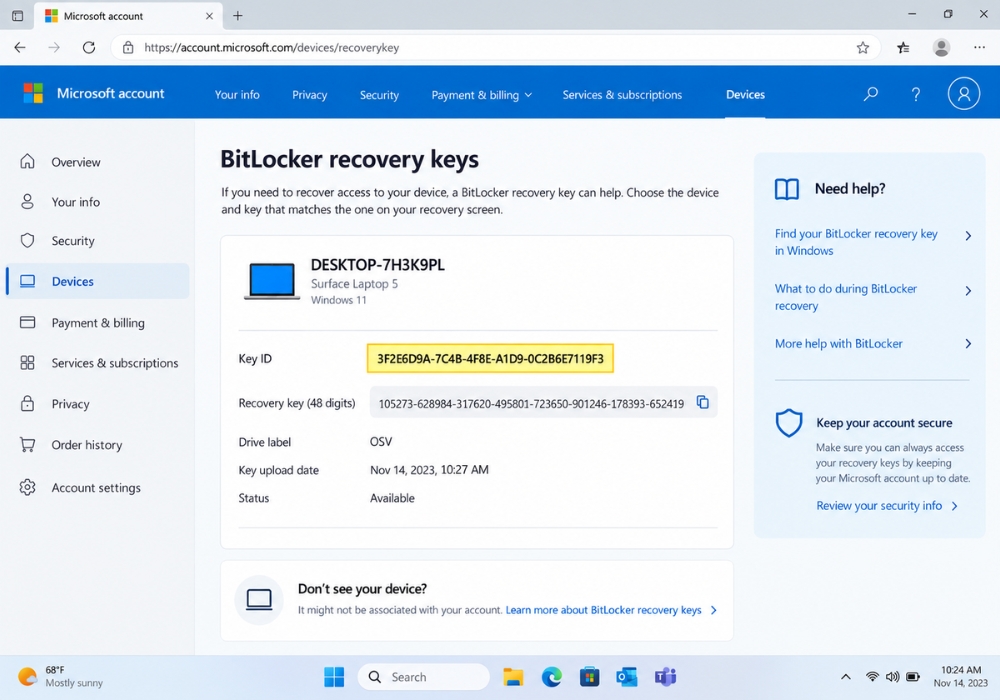The height and width of the screenshot is (700, 1000).
Task: Show hidden icons in system tray
Action: tap(846, 677)
